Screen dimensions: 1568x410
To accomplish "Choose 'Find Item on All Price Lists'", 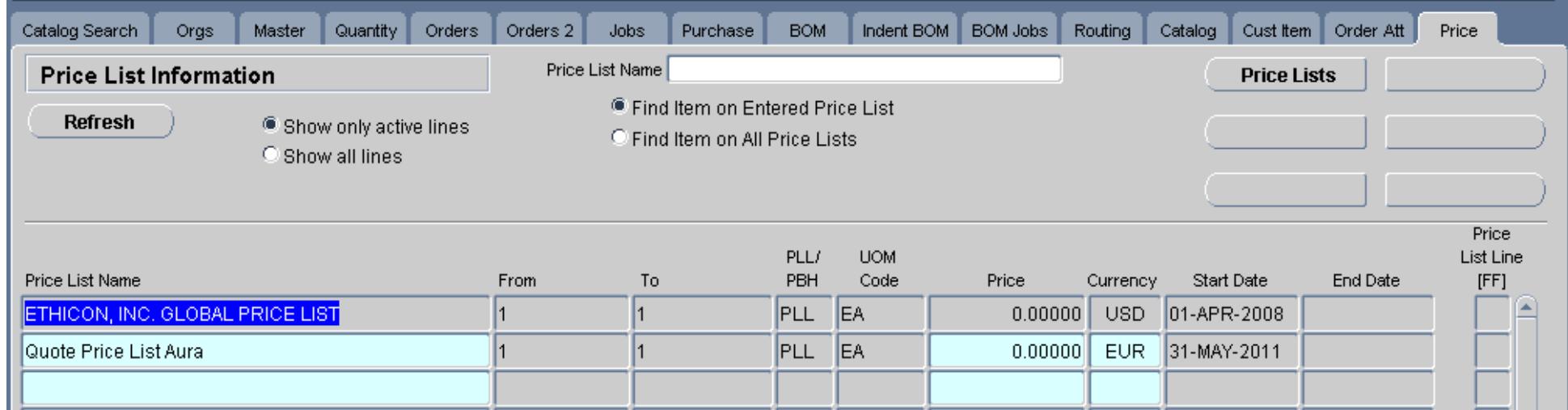I will pyautogui.click(x=619, y=138).
